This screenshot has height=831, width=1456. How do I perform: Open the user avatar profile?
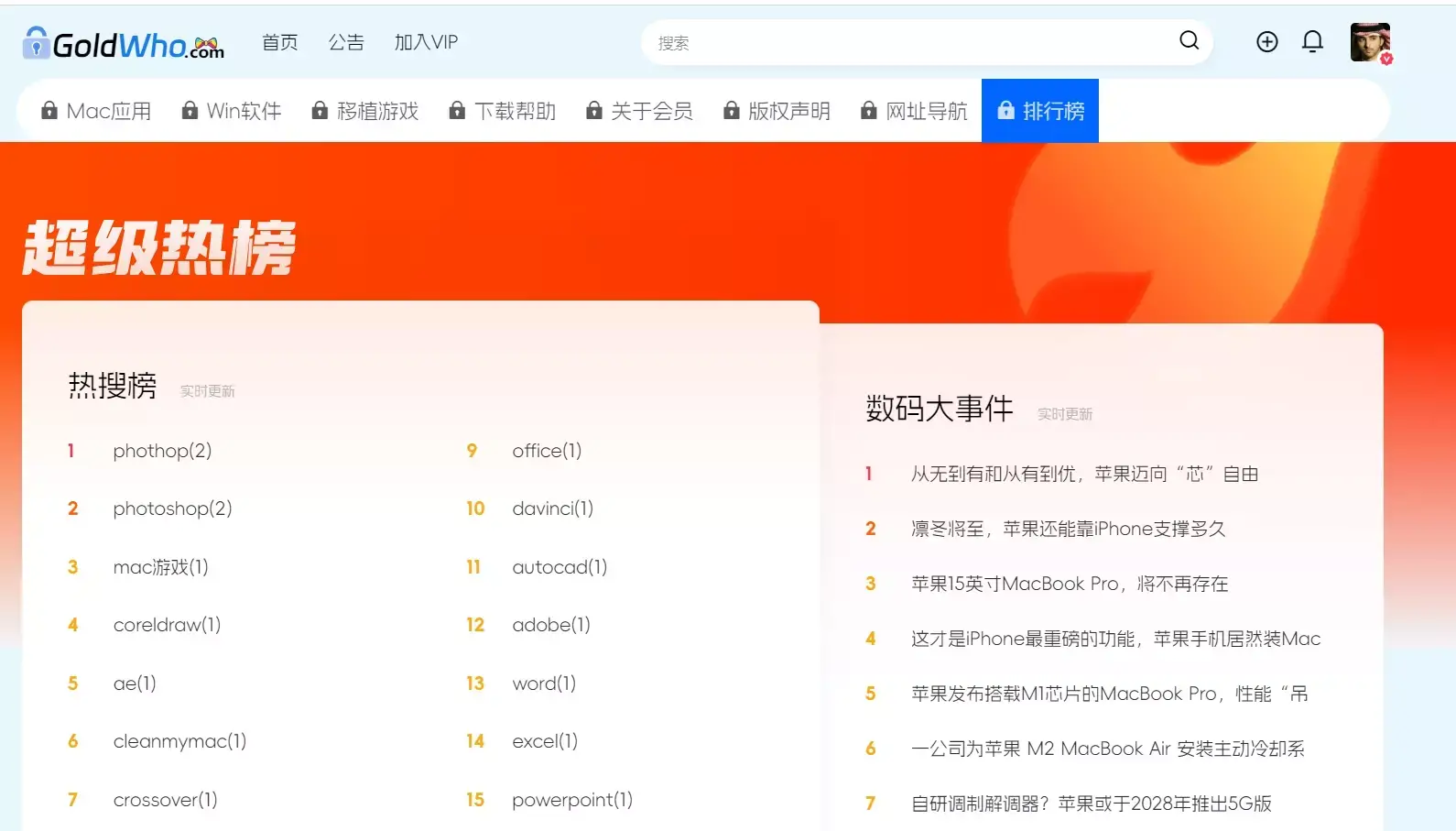(x=1370, y=42)
